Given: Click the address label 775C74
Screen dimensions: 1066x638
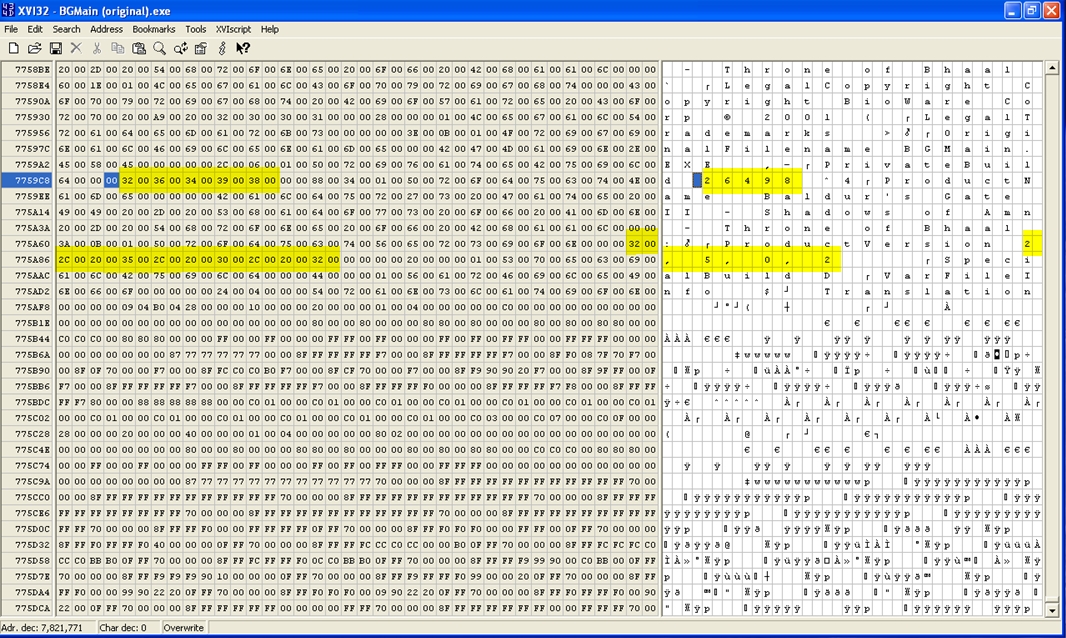Looking at the screenshot, I should 33,466.
